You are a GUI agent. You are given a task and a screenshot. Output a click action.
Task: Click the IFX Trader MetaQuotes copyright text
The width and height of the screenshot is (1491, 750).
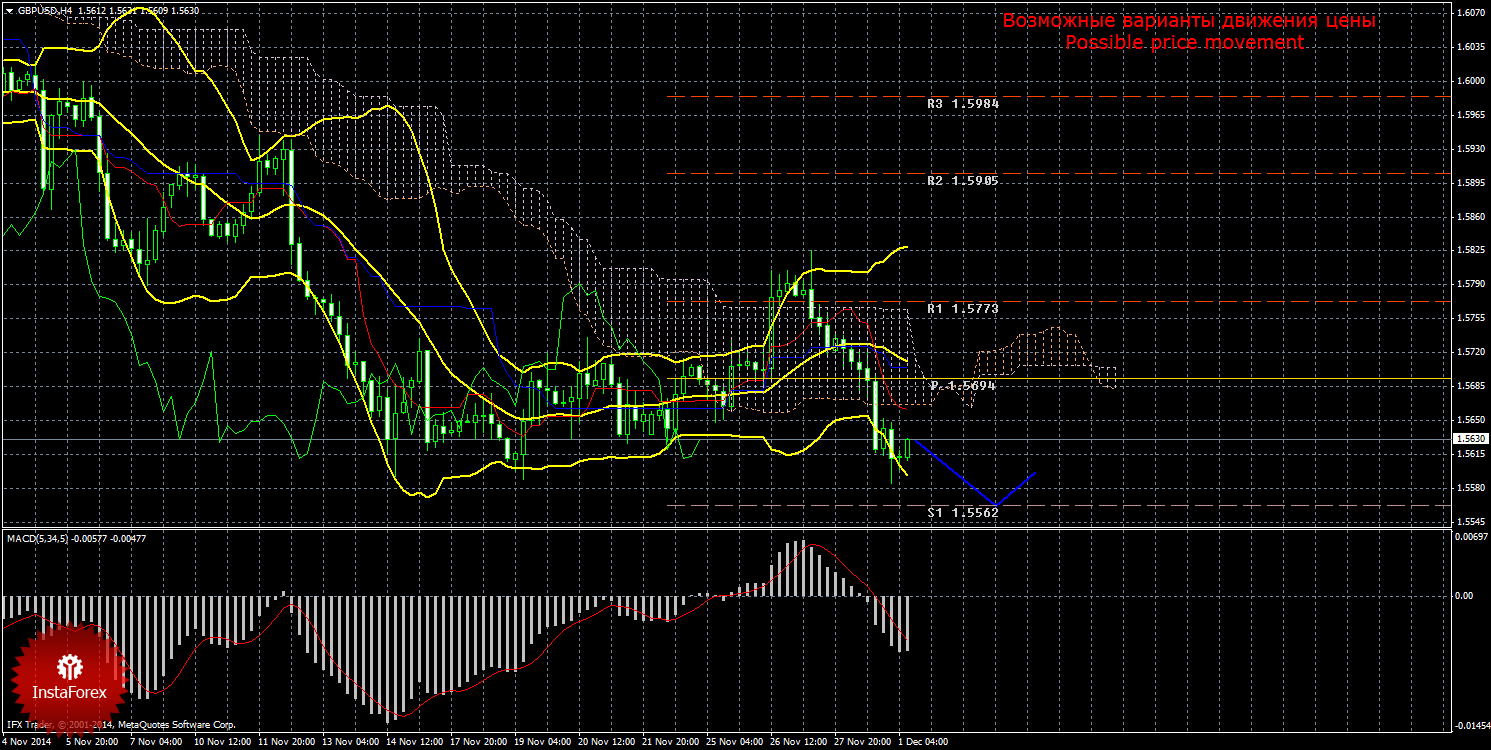pos(120,724)
